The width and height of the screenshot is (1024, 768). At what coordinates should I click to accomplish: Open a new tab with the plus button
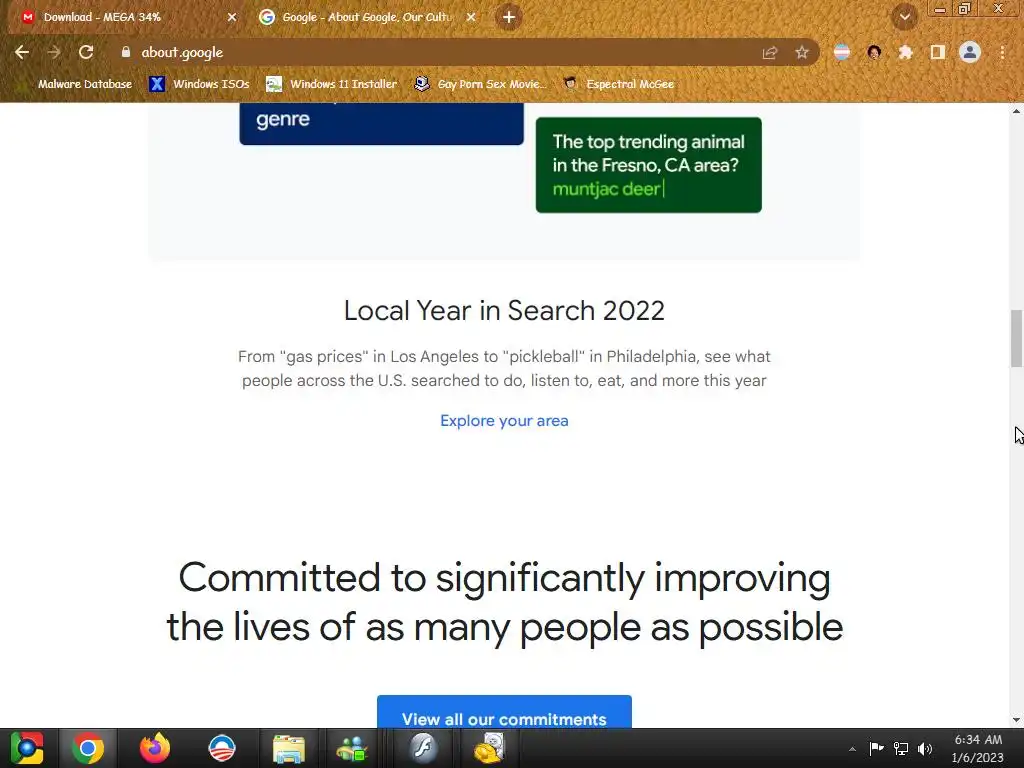pos(509,17)
